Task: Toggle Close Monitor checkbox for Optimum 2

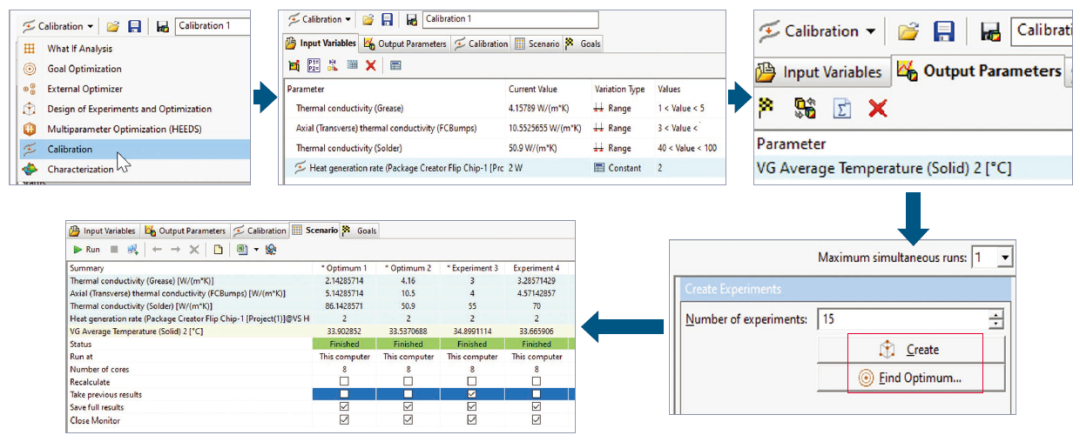Action: (x=408, y=419)
